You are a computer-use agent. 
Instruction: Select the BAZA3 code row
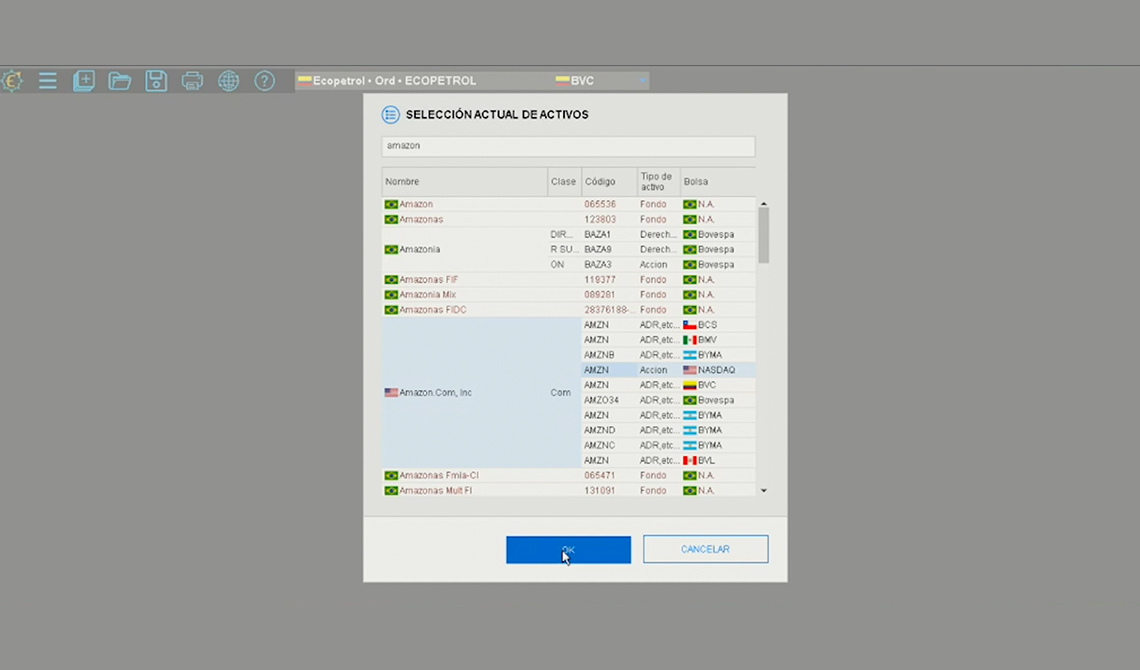click(598, 265)
